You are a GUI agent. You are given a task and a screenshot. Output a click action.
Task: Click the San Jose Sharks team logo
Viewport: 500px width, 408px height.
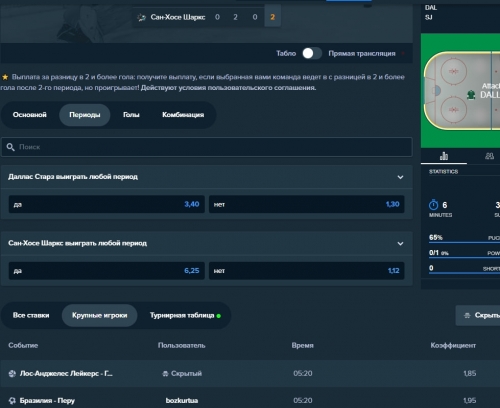click(x=141, y=17)
